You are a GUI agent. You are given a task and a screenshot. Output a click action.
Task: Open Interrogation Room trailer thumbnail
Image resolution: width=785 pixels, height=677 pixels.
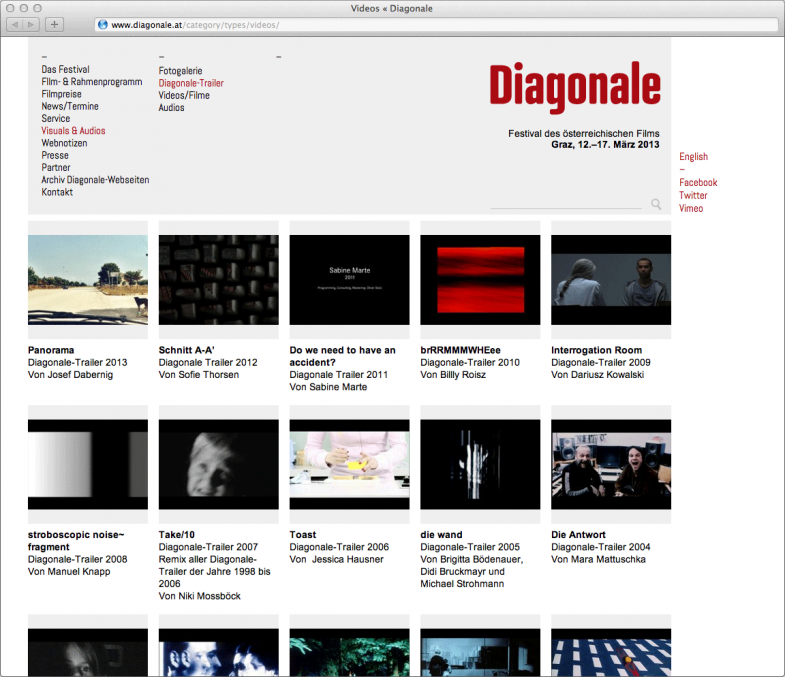[x=611, y=279]
